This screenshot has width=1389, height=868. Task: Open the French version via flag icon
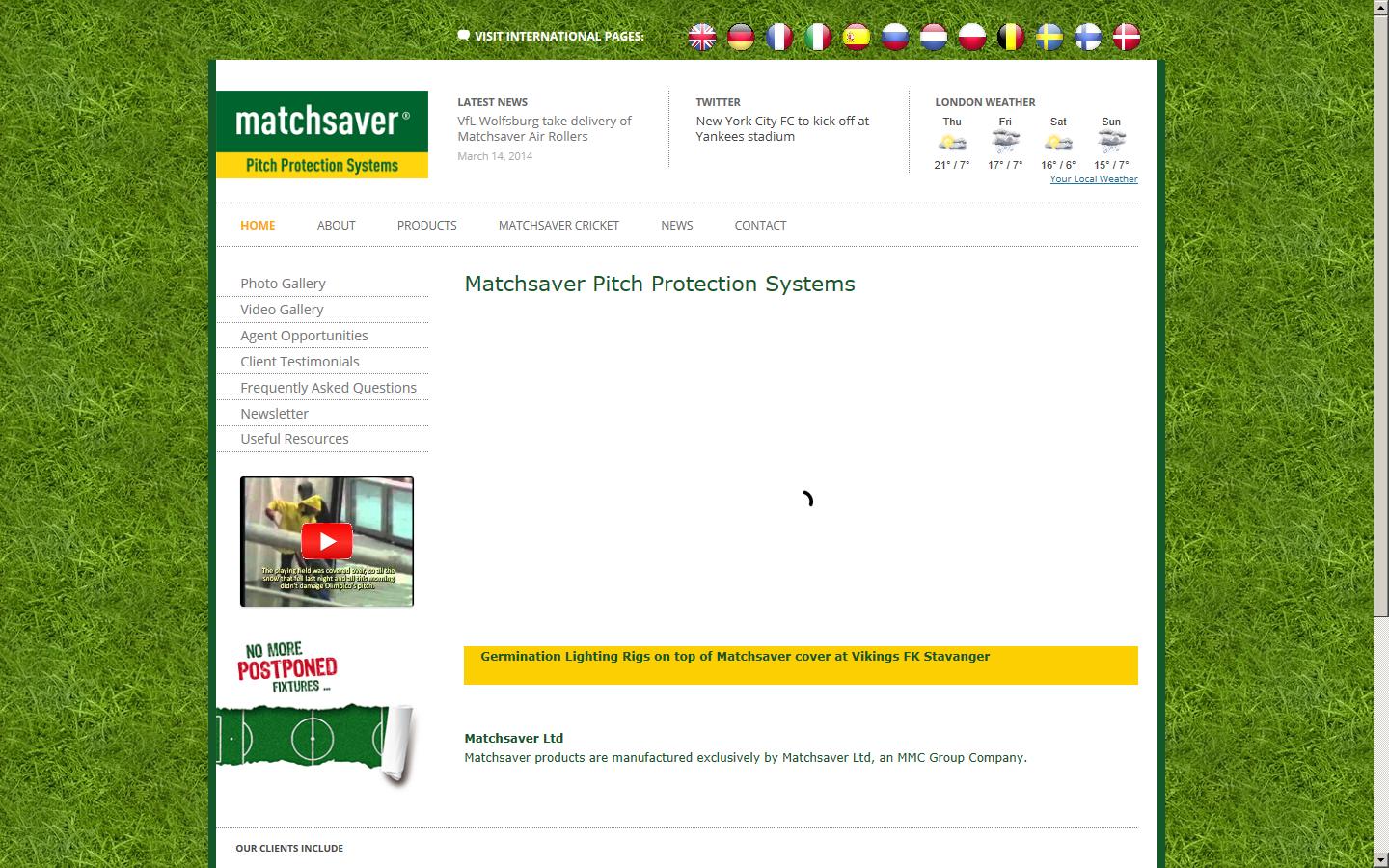point(778,37)
